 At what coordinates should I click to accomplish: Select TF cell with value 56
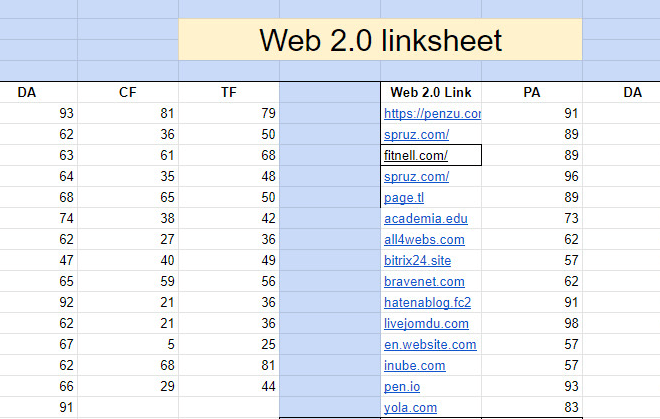[229, 282]
